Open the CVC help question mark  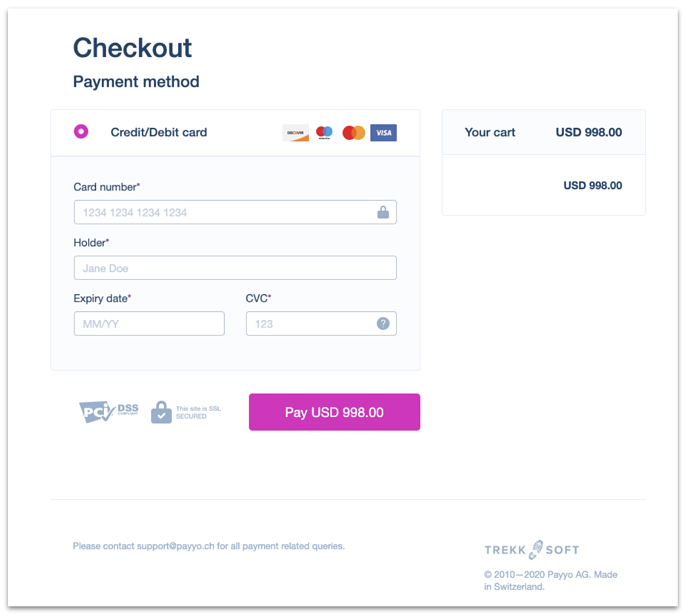(x=383, y=323)
